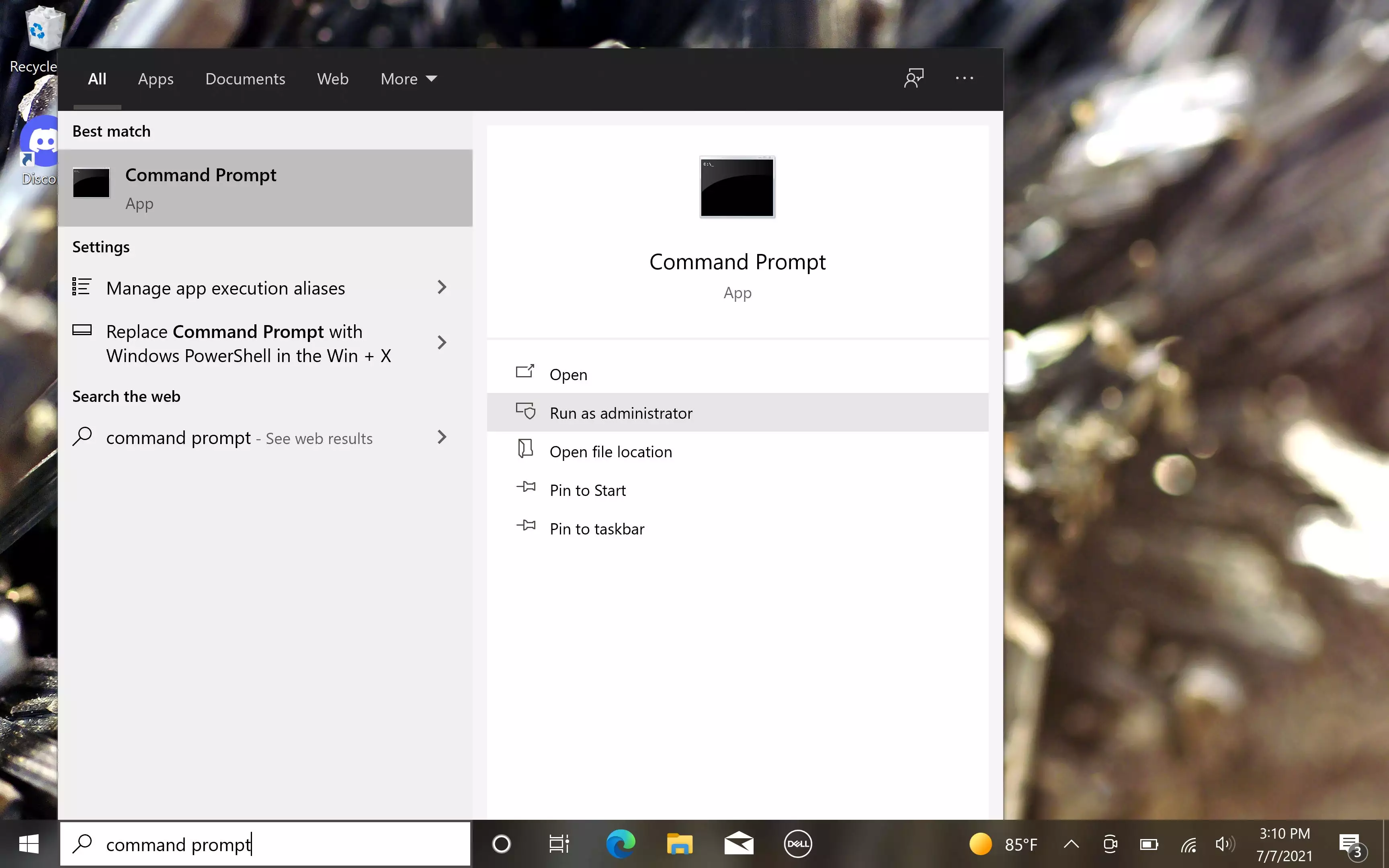Open the Discord desktop shortcut
Viewport: 1389px width, 868px height.
(39, 150)
